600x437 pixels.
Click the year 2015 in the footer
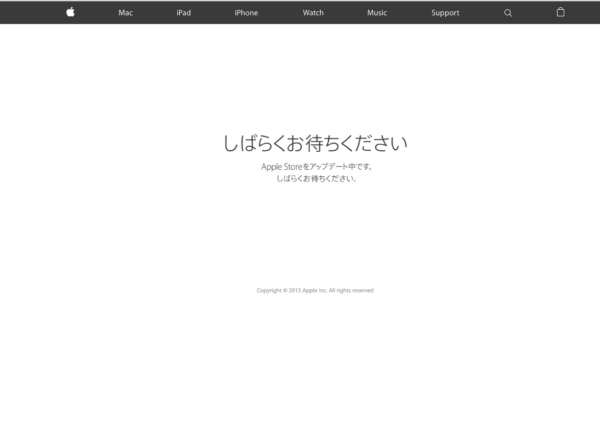tap(295, 290)
